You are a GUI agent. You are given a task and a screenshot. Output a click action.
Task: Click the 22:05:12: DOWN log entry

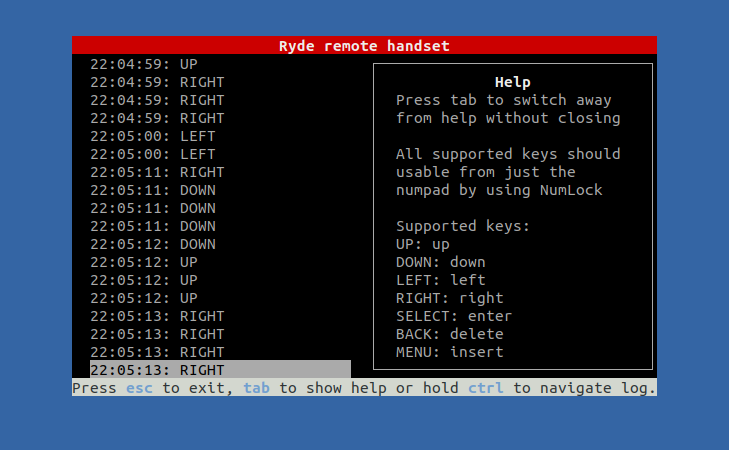153,244
